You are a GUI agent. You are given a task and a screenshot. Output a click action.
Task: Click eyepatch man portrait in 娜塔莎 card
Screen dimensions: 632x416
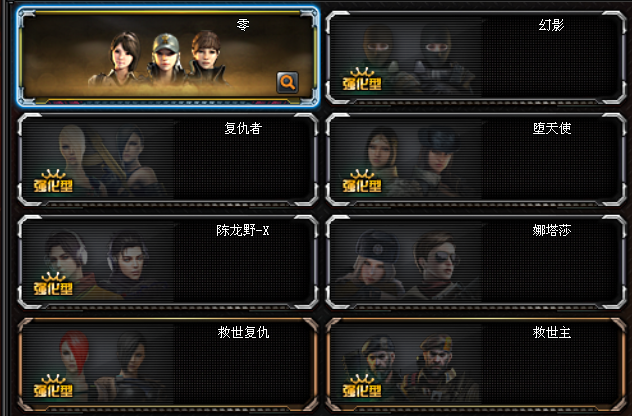436,268
